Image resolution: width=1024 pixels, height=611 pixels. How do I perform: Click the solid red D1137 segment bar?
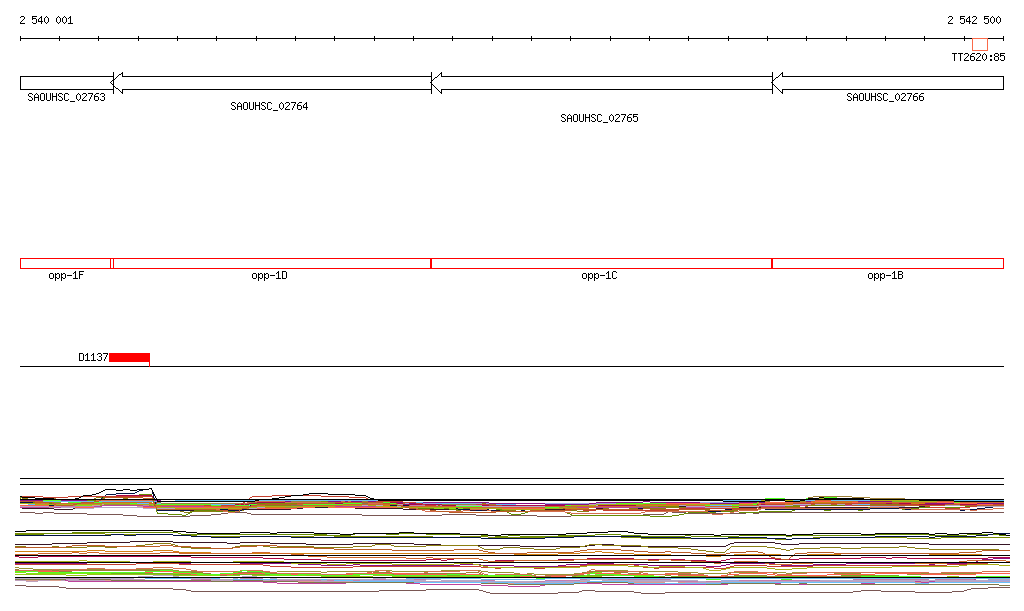tap(129, 358)
